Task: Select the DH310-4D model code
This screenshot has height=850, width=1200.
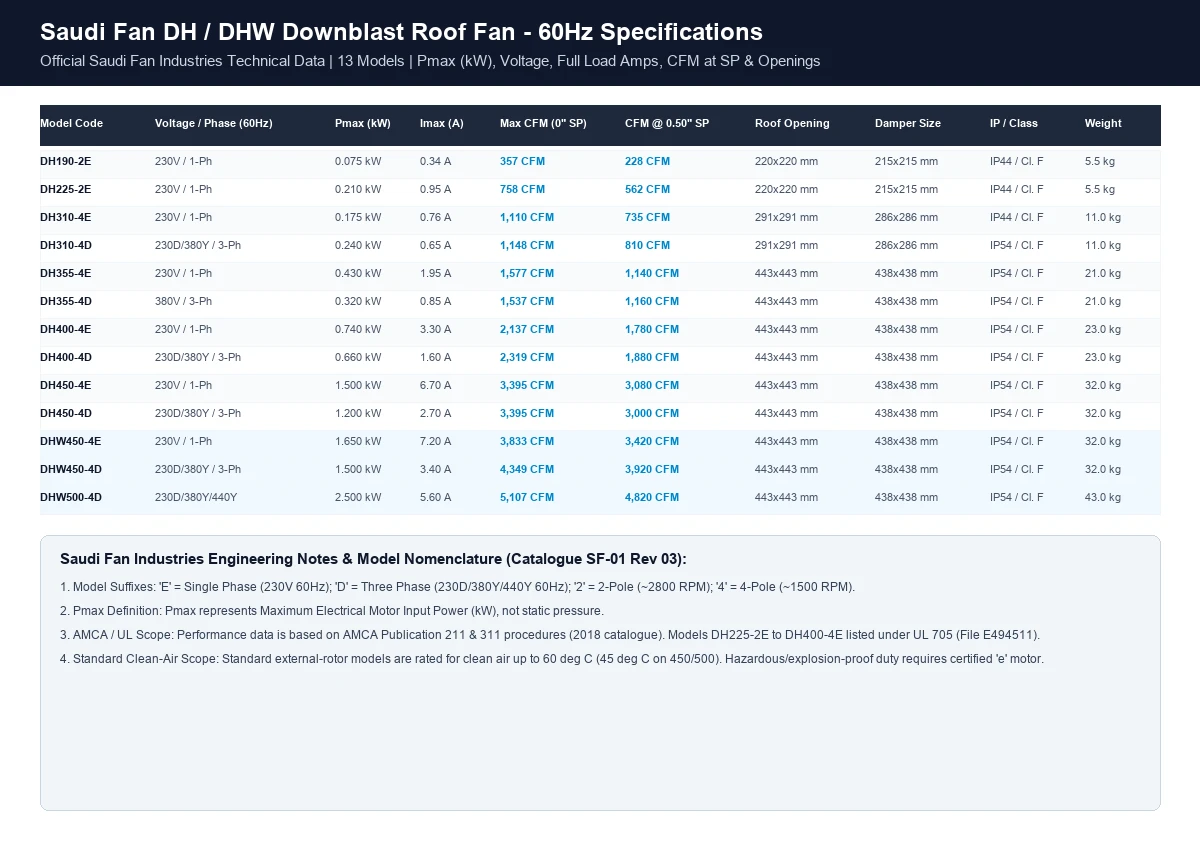Action: pos(66,245)
